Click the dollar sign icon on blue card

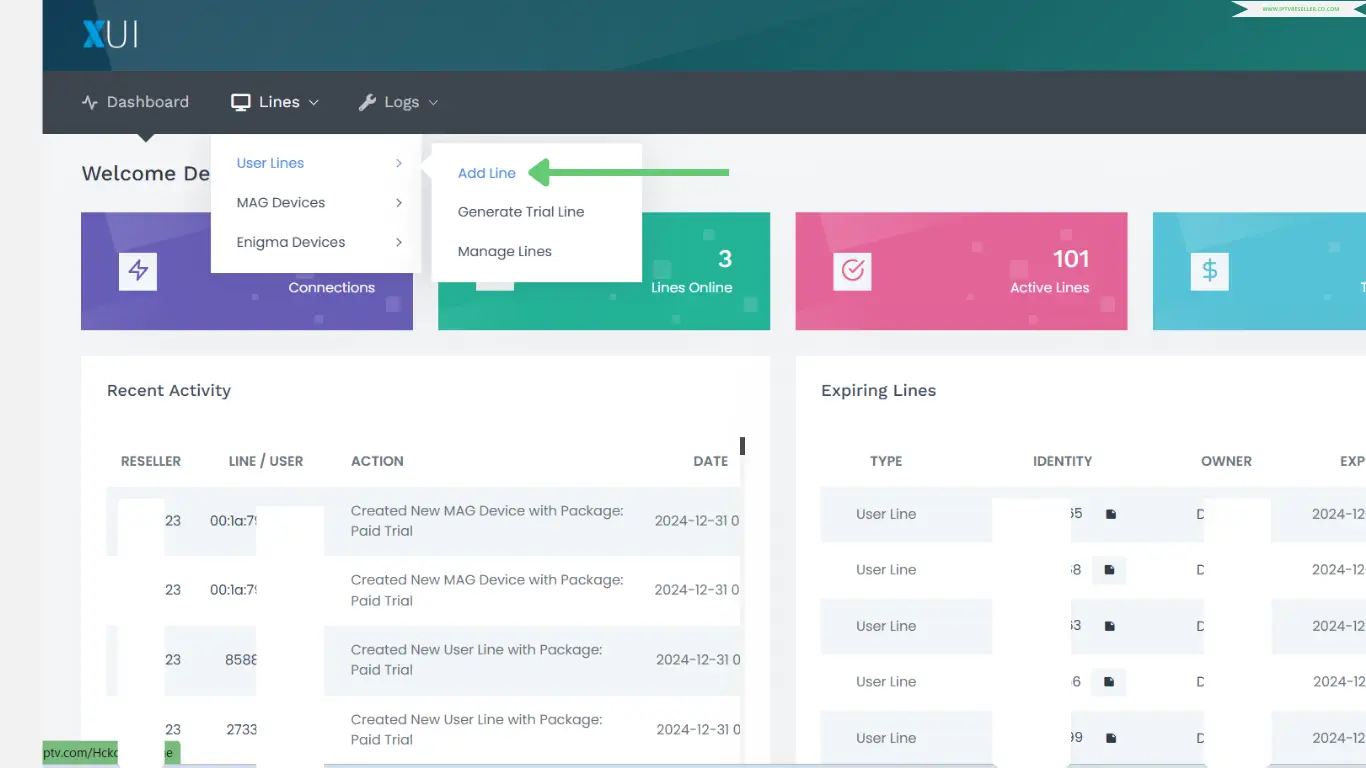(x=1209, y=271)
